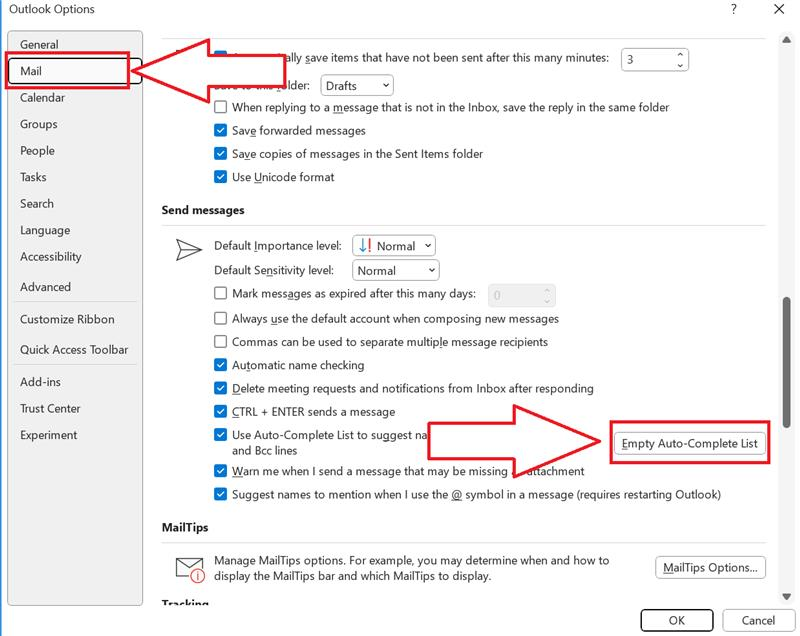This screenshot has height=636, width=800.
Task: Confirm settings with the OK button
Action: click(677, 620)
